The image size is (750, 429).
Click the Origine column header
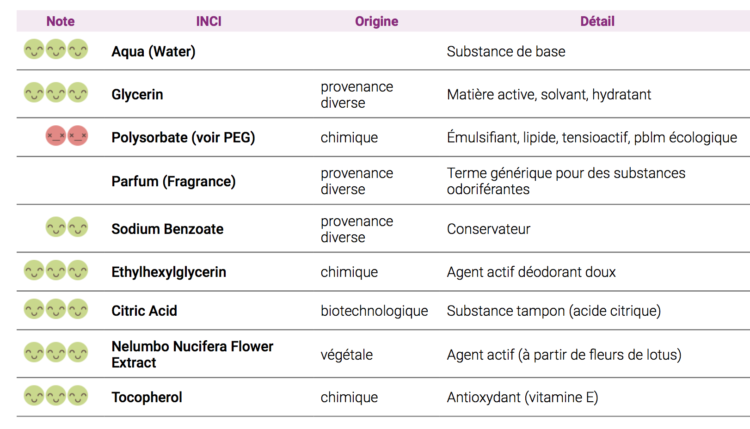coord(376,21)
